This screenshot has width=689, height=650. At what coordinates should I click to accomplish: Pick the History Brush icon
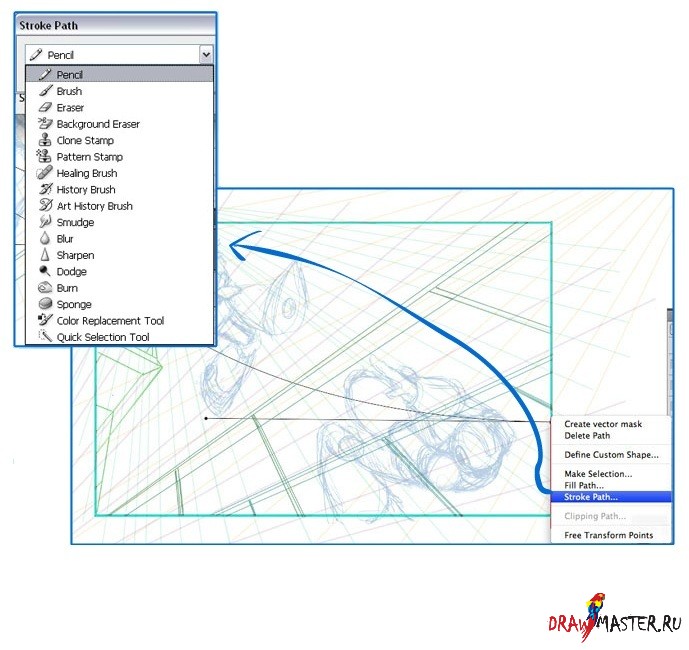[x=44, y=189]
